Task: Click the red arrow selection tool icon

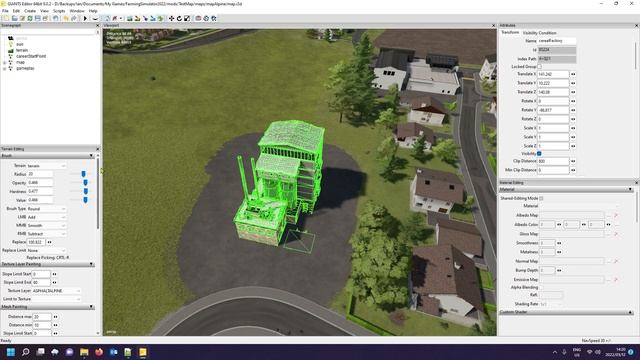Action: coord(114,18)
